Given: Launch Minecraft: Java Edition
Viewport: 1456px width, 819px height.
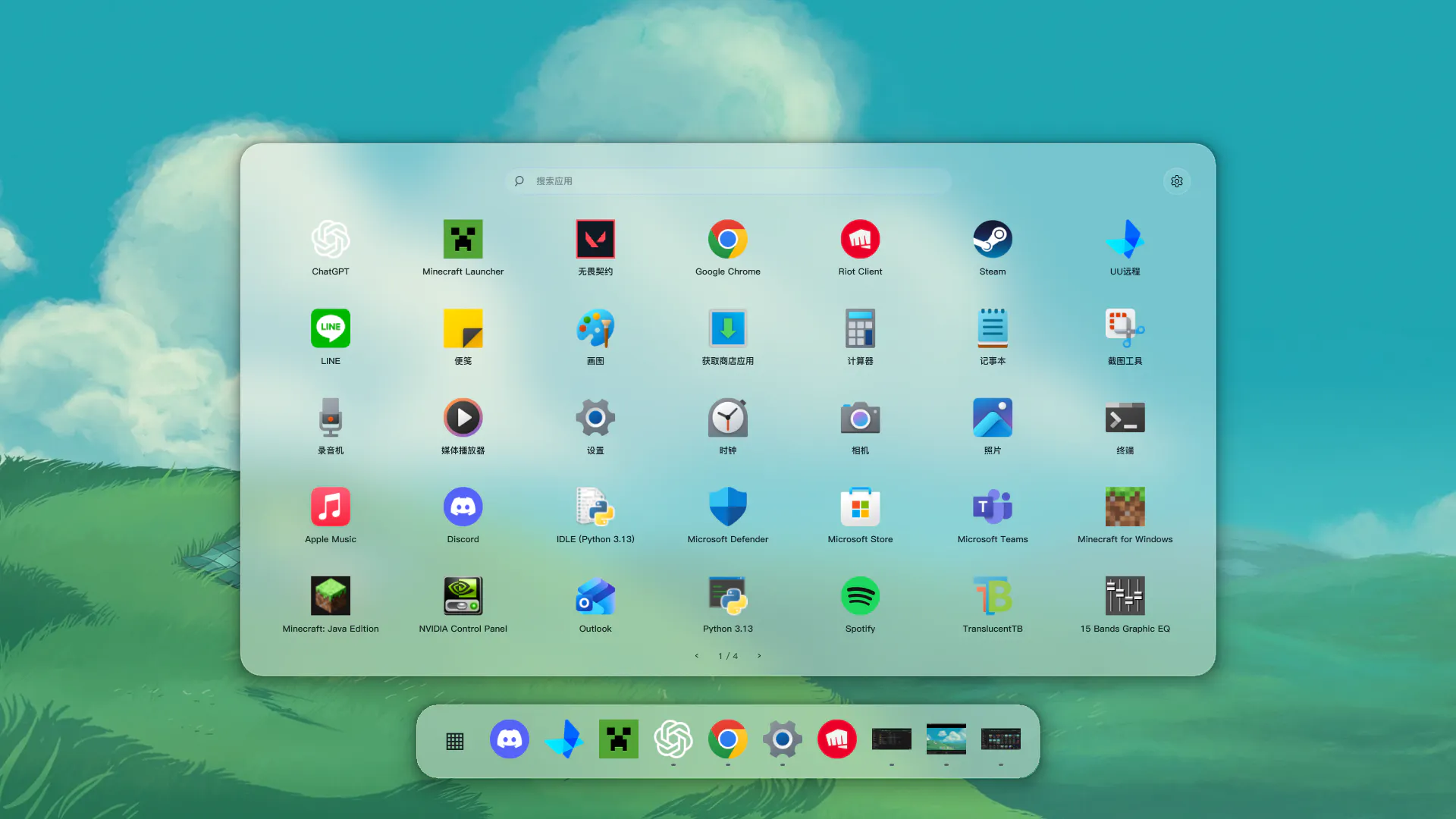Looking at the screenshot, I should (x=331, y=596).
